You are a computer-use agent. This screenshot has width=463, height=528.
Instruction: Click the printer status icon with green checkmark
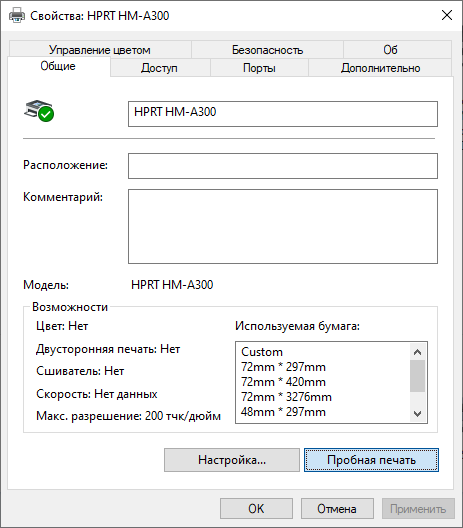39,110
